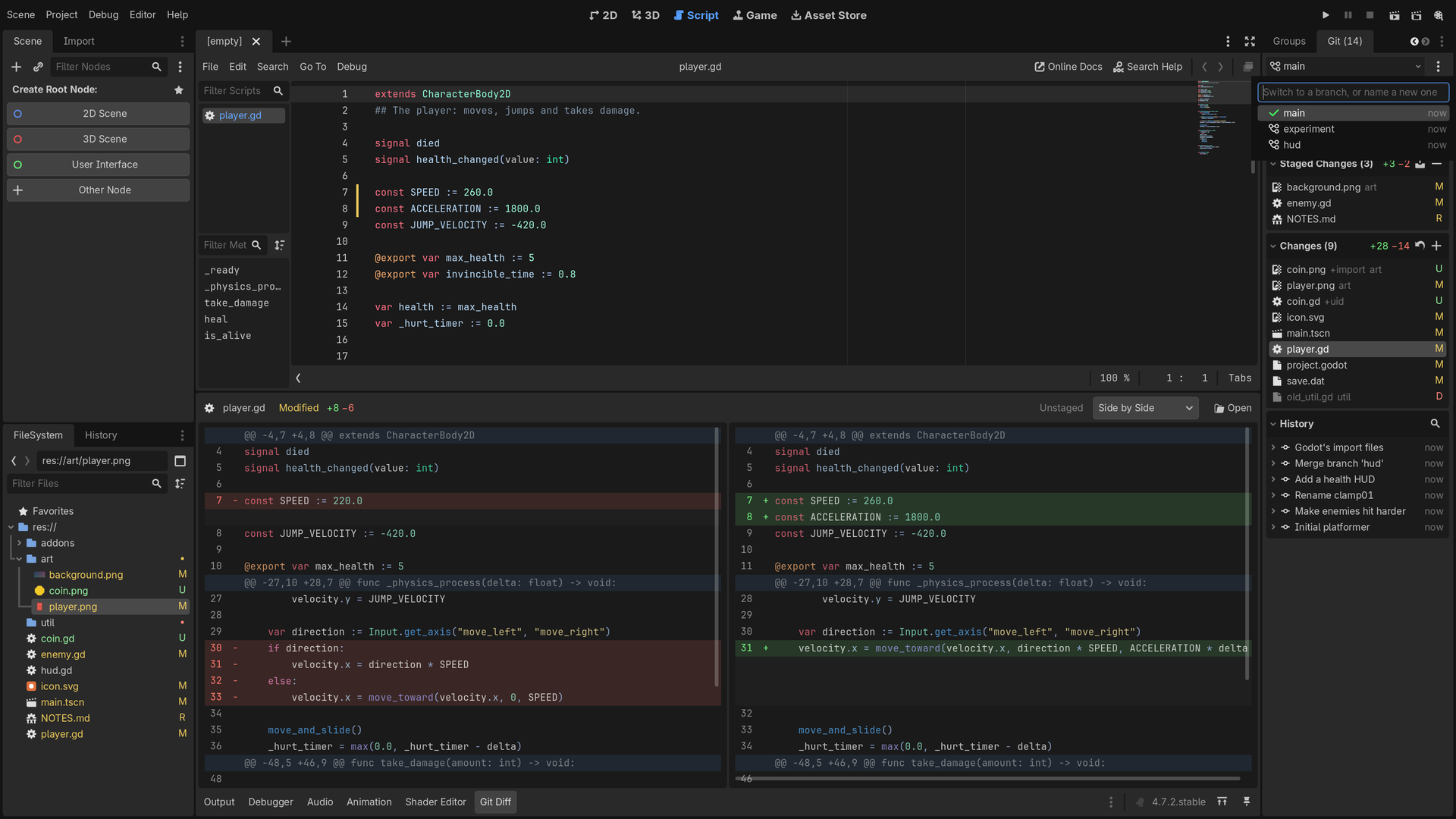
Task: Go to next edited document arrow
Action: click(1221, 67)
